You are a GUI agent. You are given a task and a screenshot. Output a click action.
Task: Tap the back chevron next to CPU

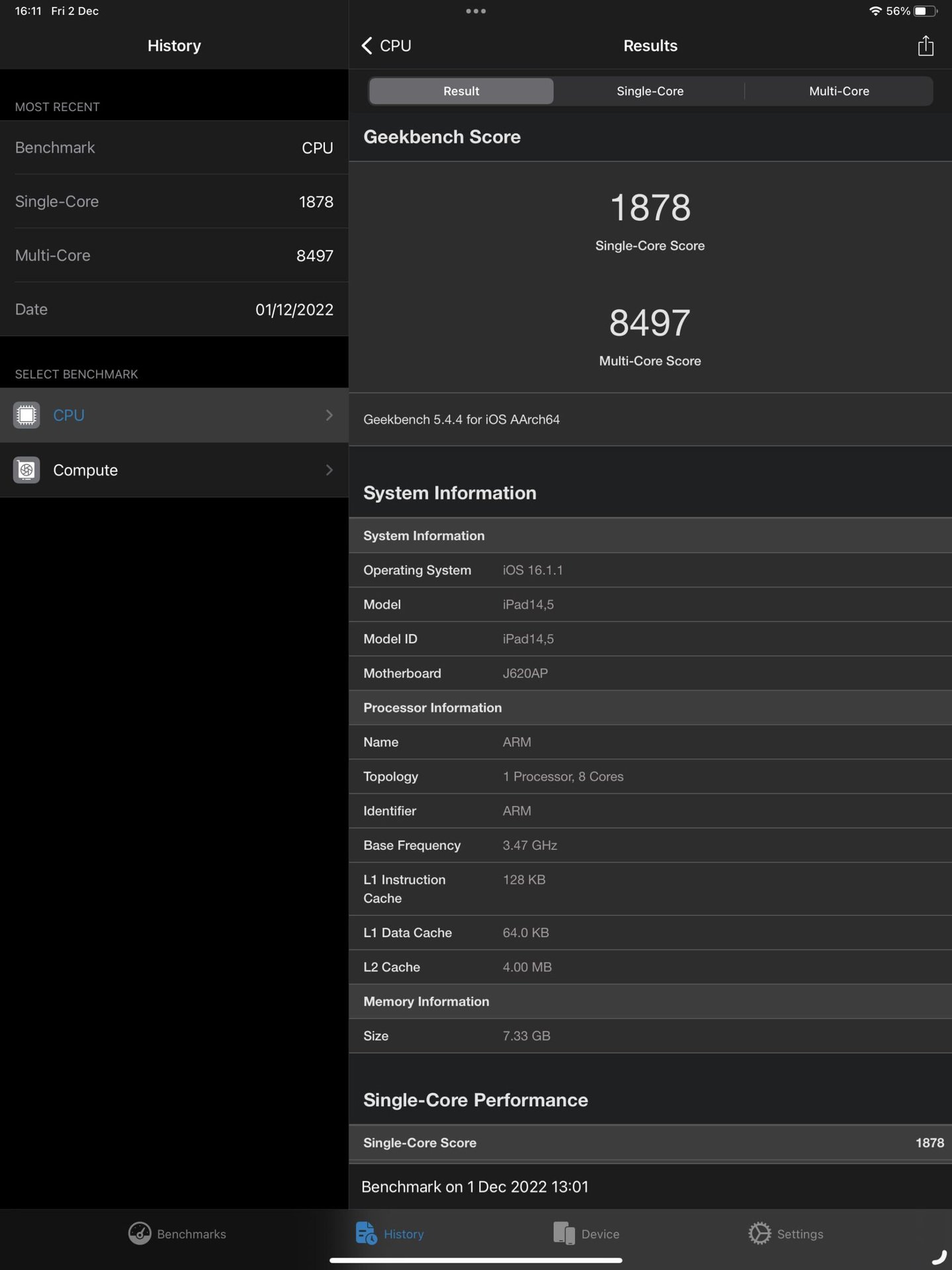point(367,46)
